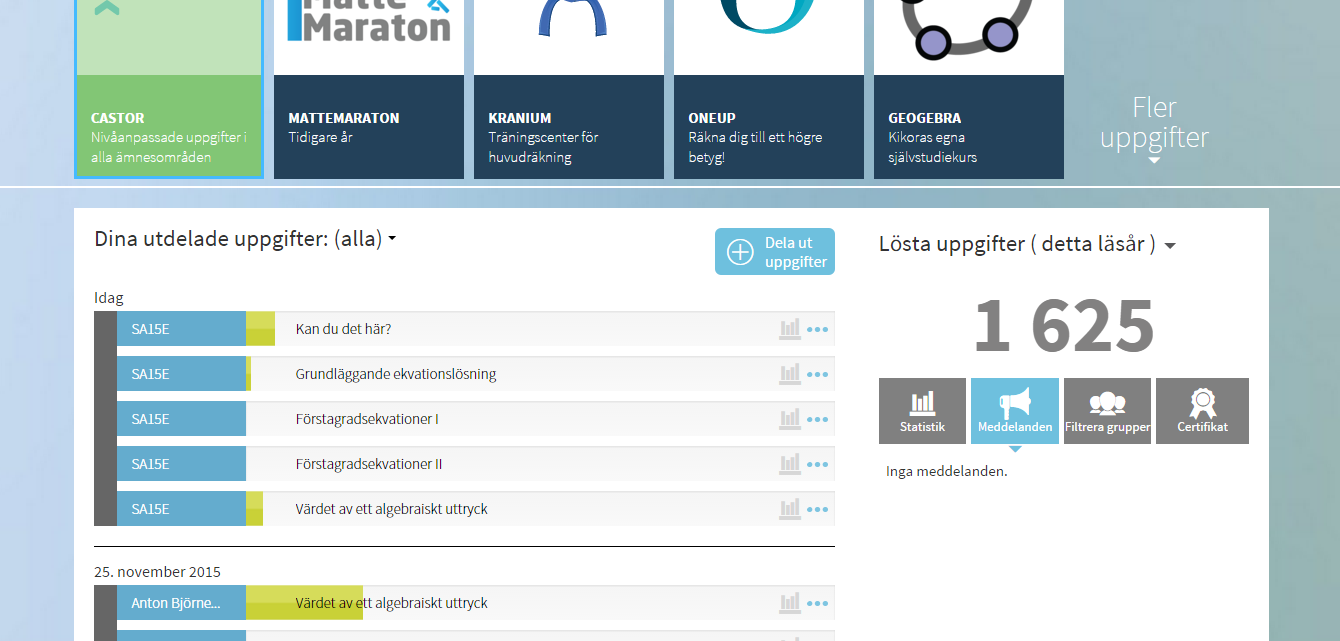The height and width of the screenshot is (641, 1340).
Task: Open options ellipsis for Förstagradsekvationer II
Action: (x=819, y=463)
